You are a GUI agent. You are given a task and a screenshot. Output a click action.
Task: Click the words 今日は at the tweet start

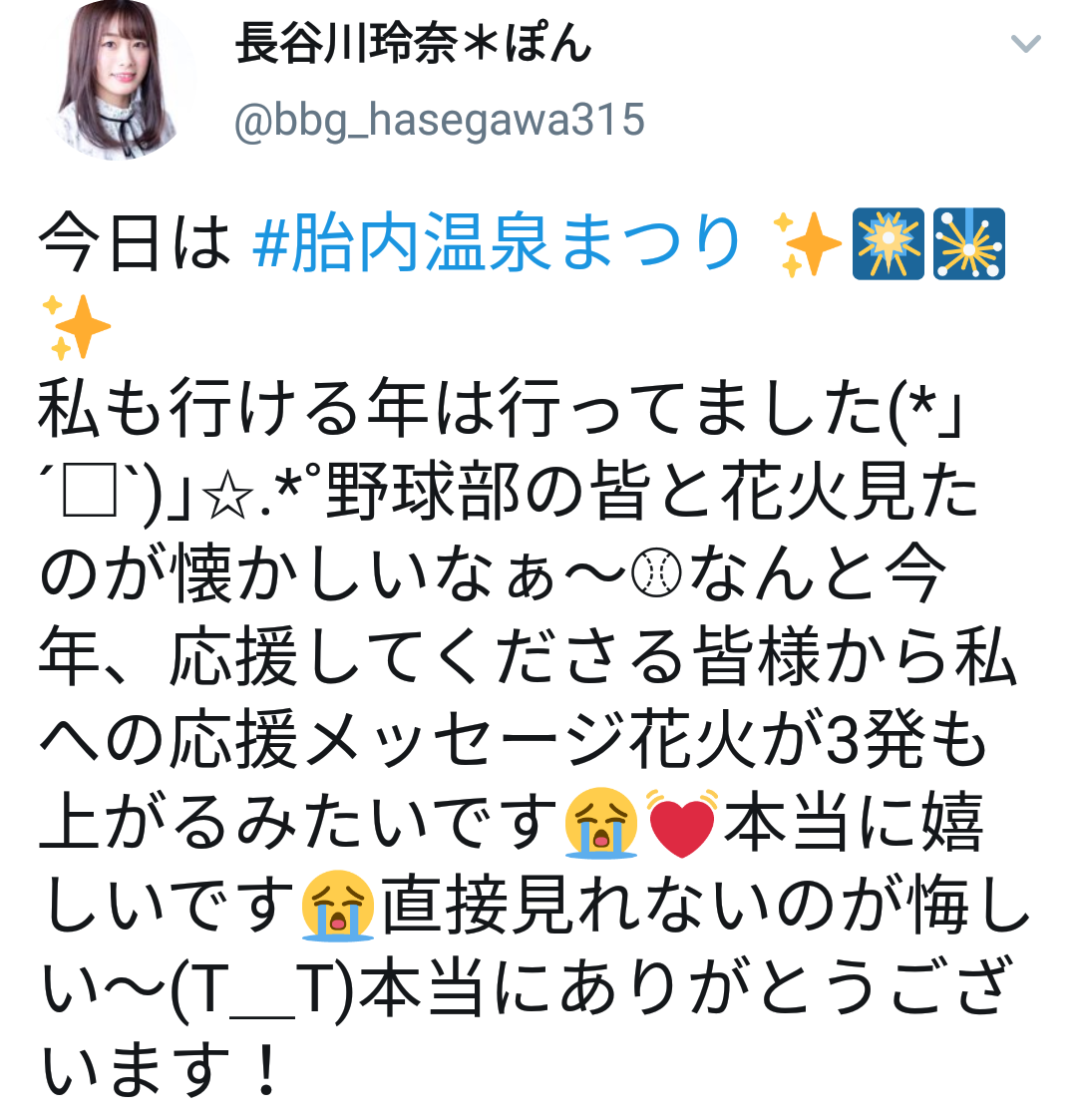[x=135, y=243]
